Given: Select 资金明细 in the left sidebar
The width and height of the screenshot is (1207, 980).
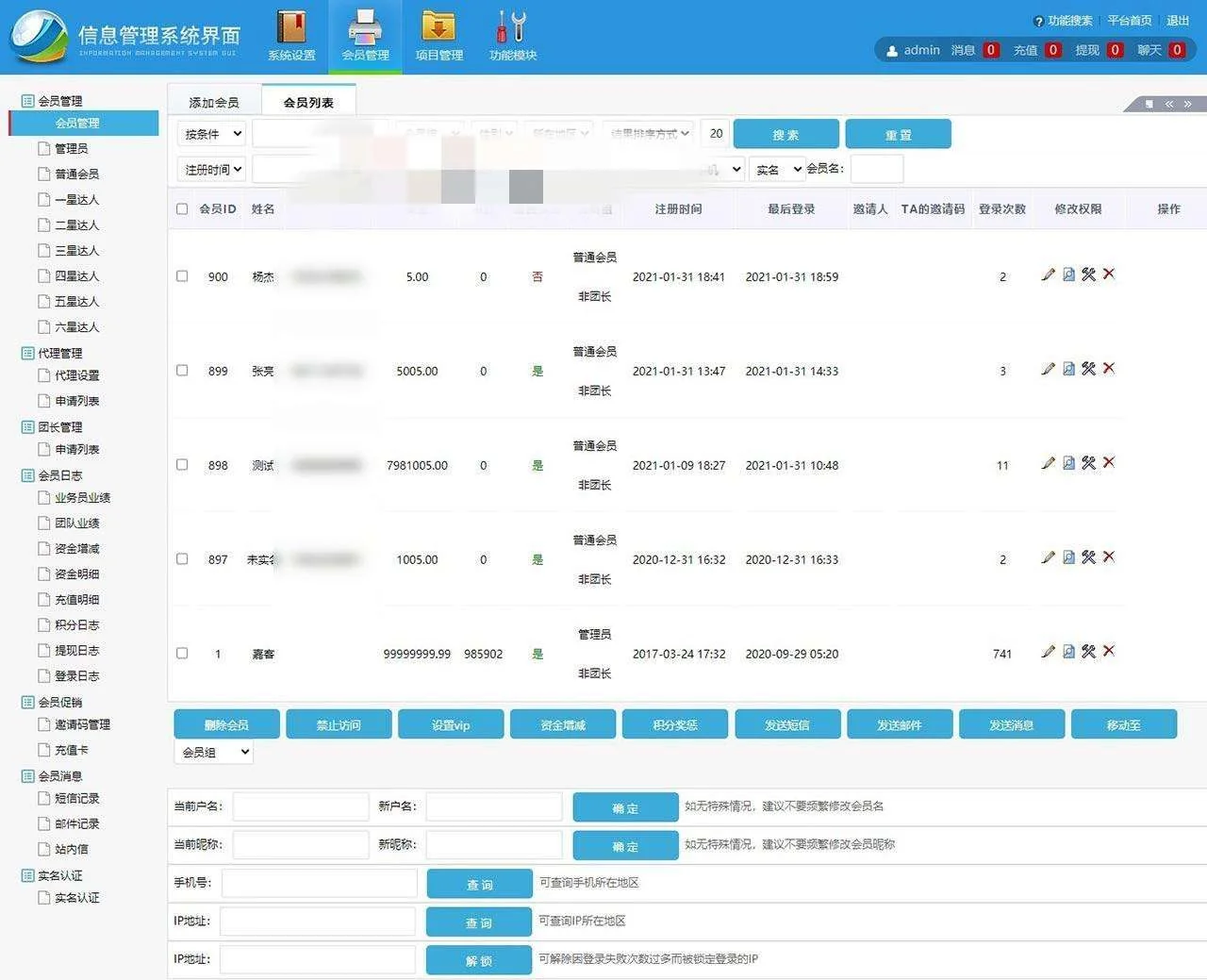Looking at the screenshot, I should click(x=76, y=573).
